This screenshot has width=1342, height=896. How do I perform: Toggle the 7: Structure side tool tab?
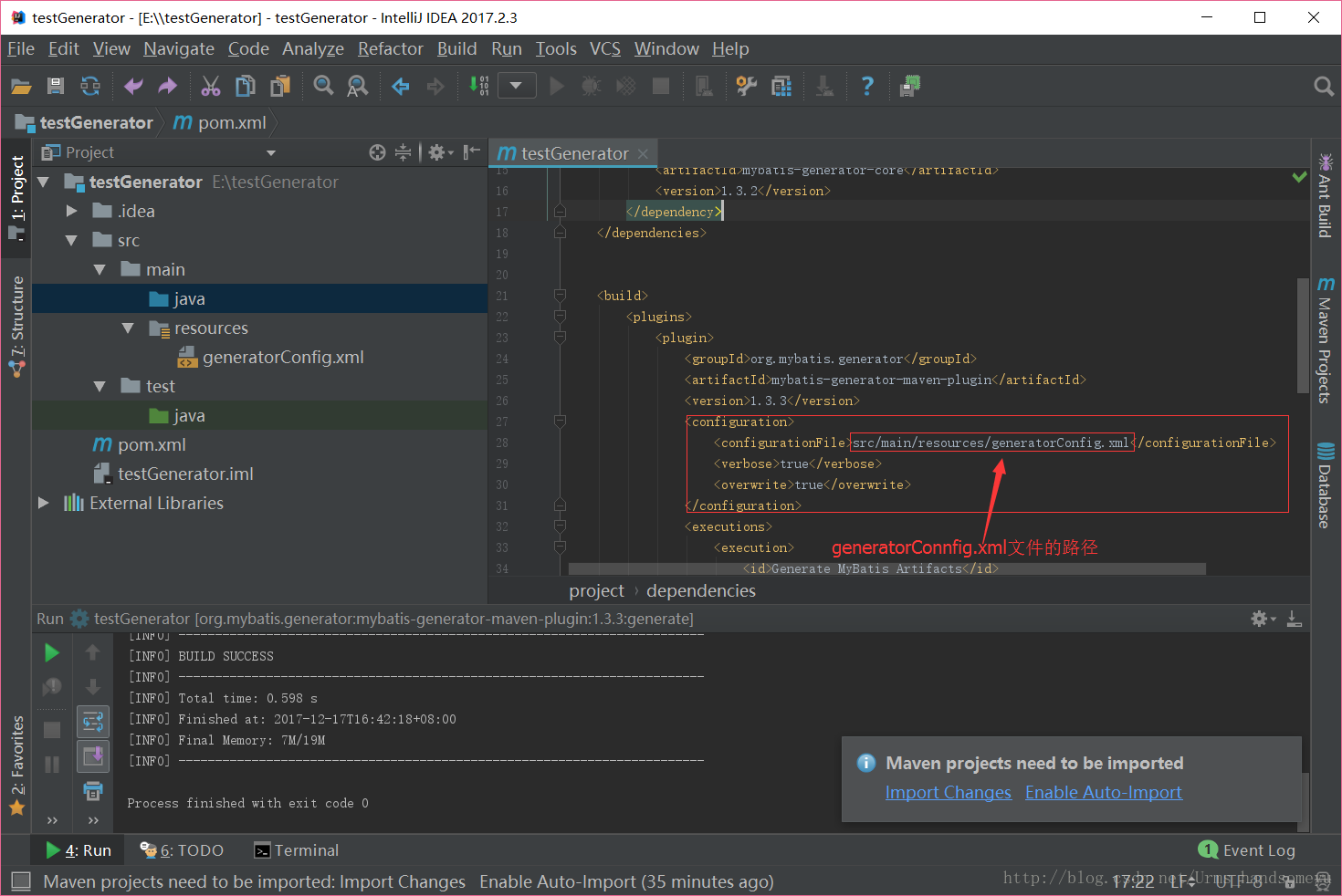click(16, 327)
